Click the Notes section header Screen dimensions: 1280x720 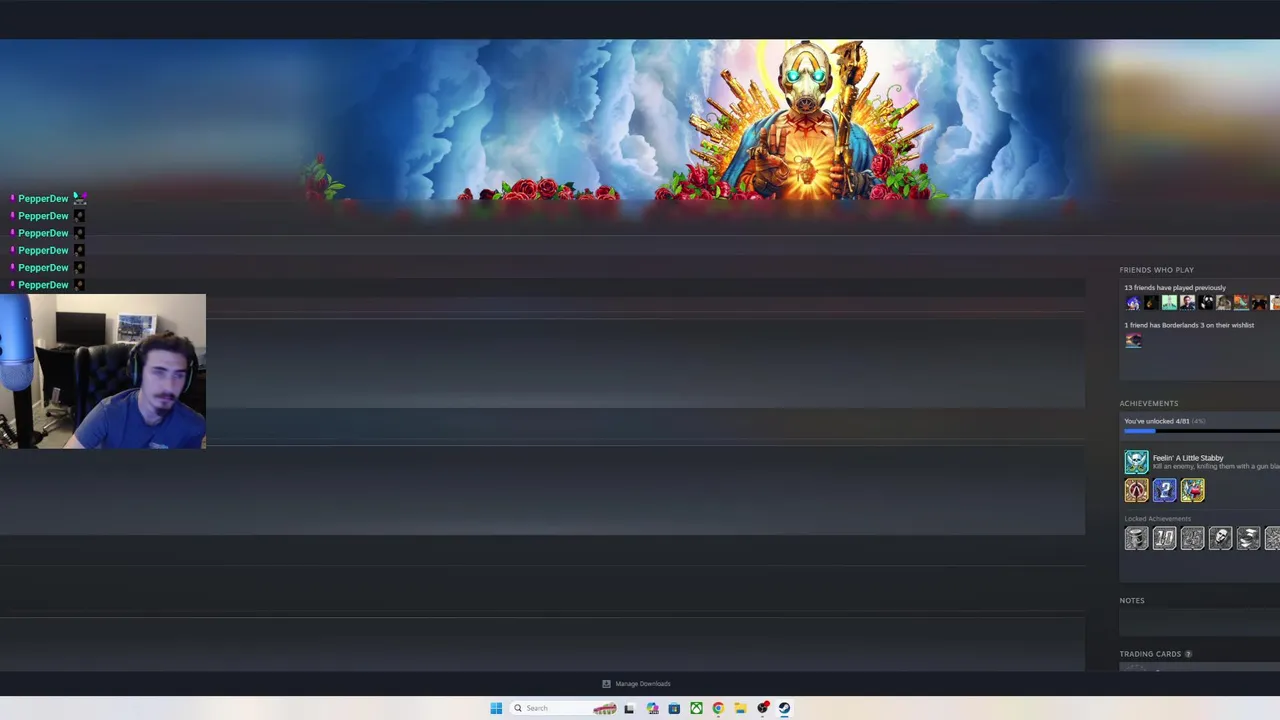coord(1132,601)
